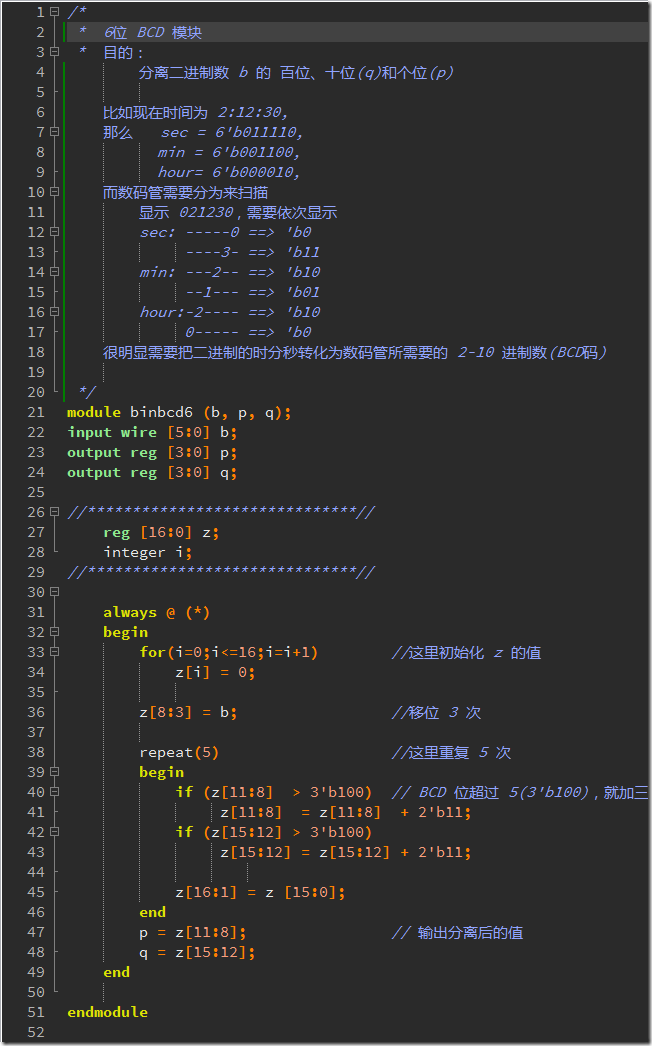652x1046 pixels.
Task: Click the comment '显示 021230, 需要依次显示'
Action: click(238, 212)
